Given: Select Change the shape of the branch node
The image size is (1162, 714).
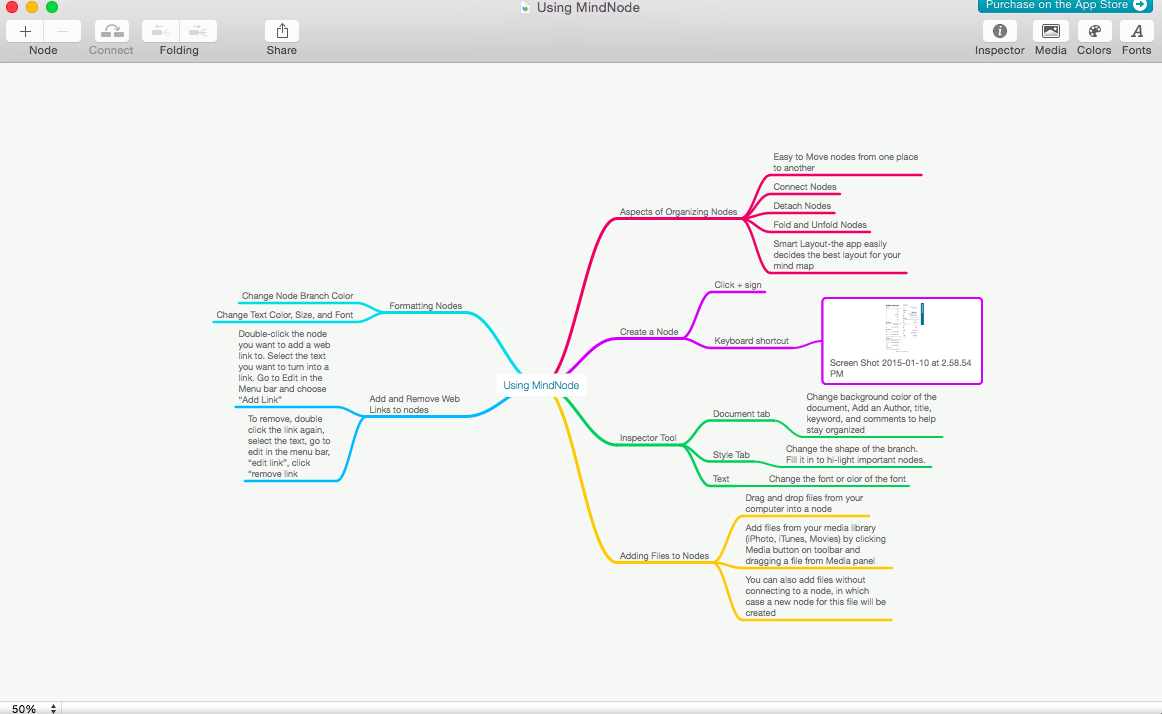Looking at the screenshot, I should click(x=855, y=454).
